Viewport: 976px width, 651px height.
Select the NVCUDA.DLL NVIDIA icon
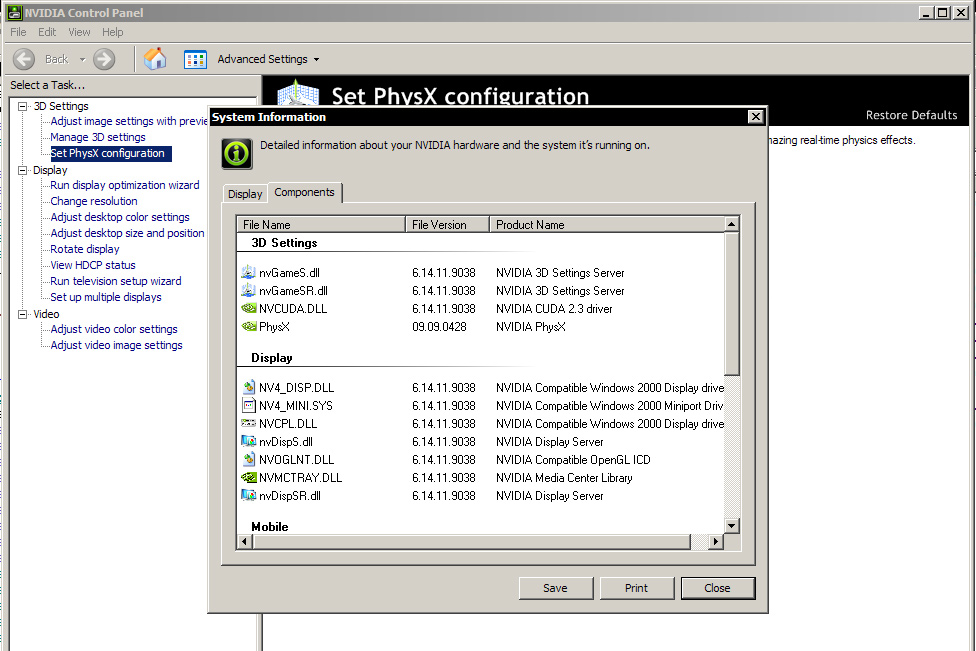coord(248,308)
